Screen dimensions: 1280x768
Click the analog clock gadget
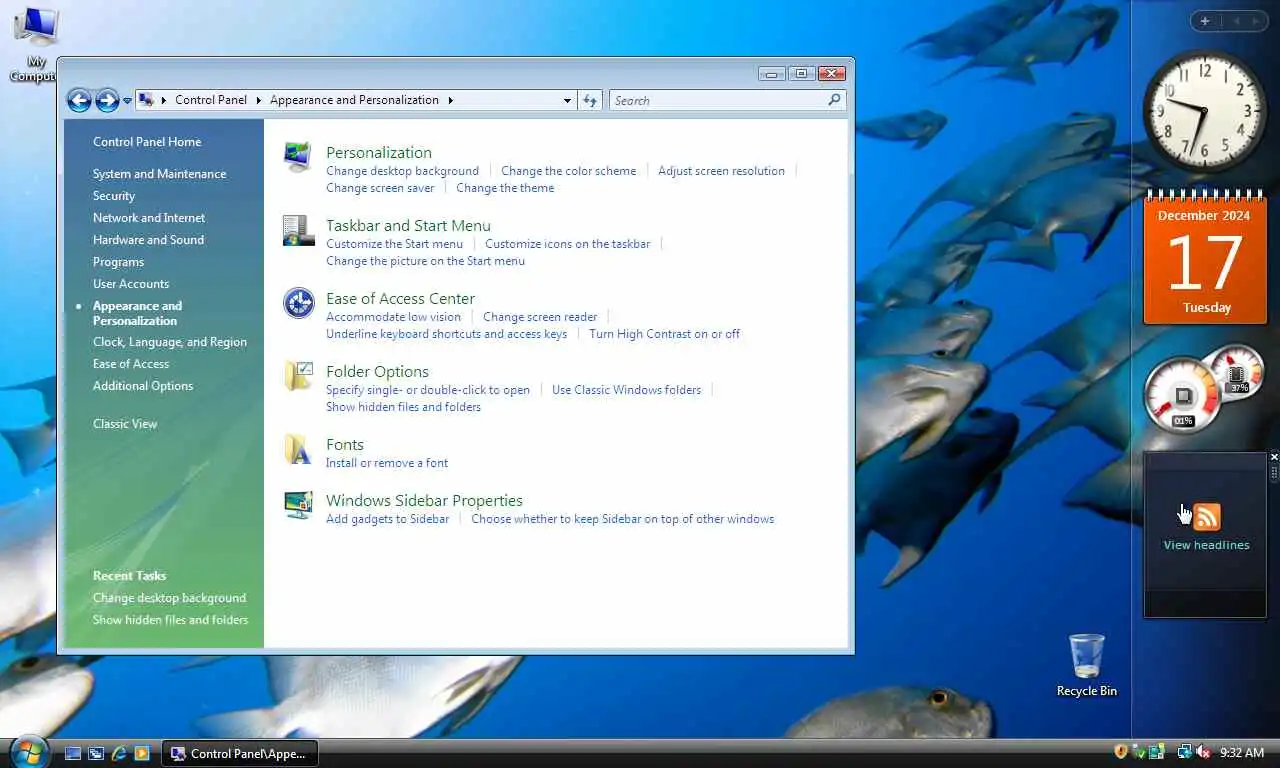(1205, 112)
